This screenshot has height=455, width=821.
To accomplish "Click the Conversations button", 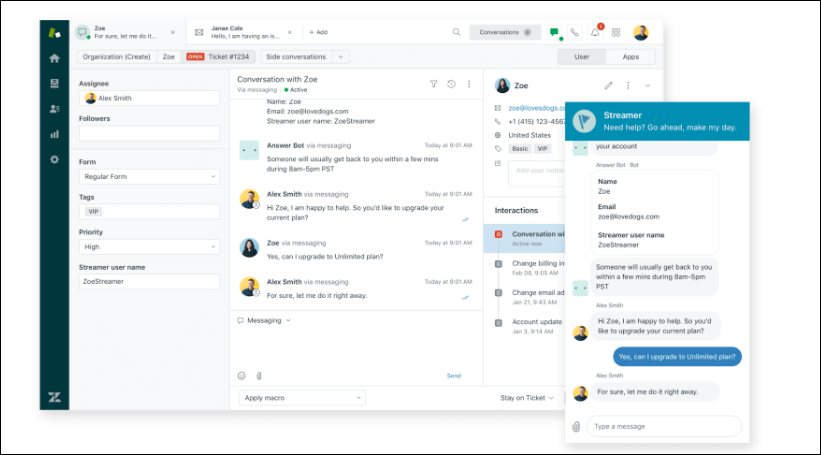I will 505,32.
